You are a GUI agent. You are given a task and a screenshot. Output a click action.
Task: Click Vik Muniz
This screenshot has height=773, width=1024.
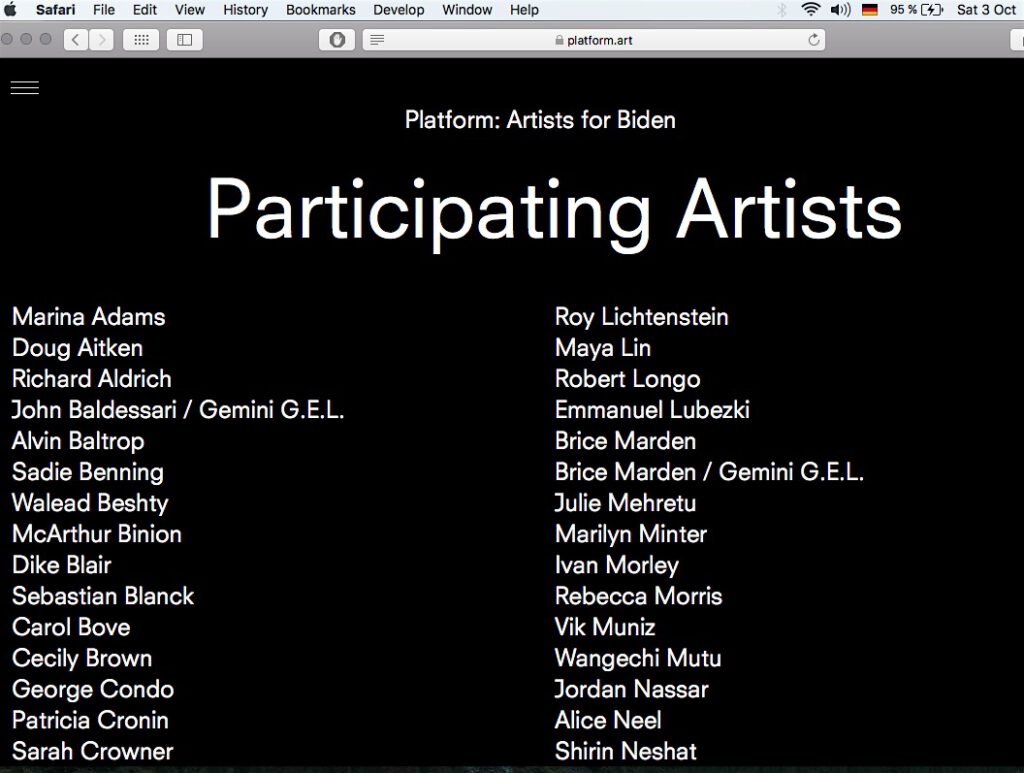(x=605, y=627)
